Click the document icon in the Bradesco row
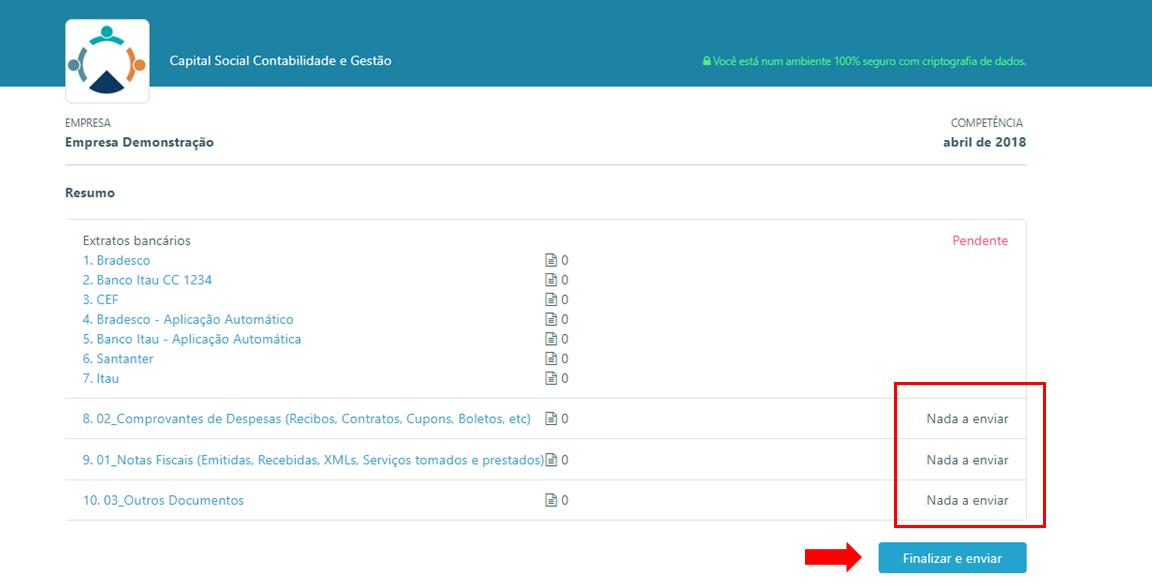1152x583 pixels. pos(550,260)
